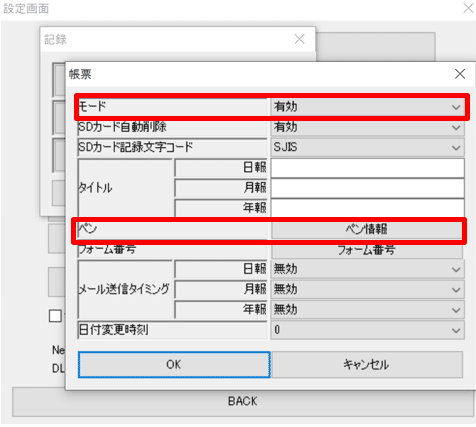Click the キャンセル button

click(367, 365)
